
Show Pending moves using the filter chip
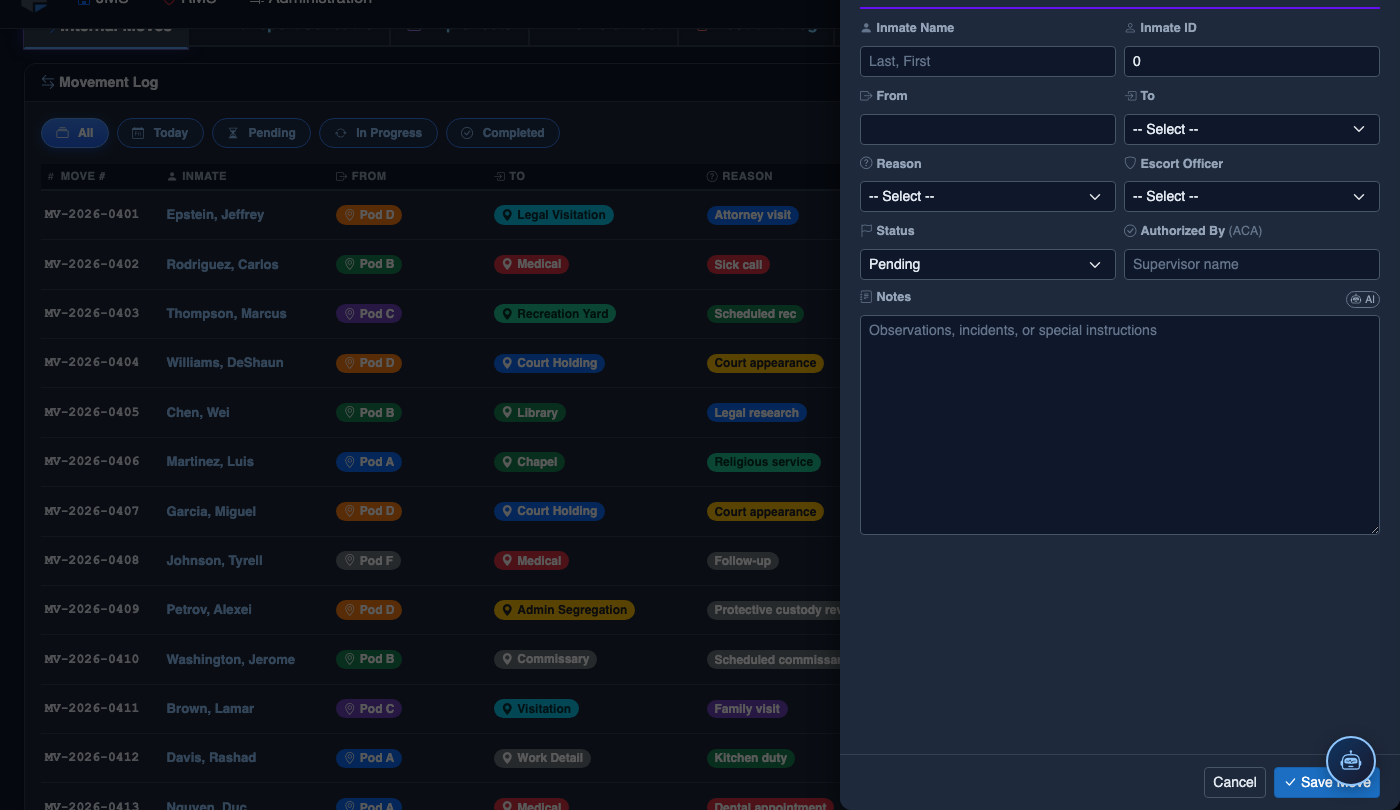pyautogui.click(x=262, y=133)
